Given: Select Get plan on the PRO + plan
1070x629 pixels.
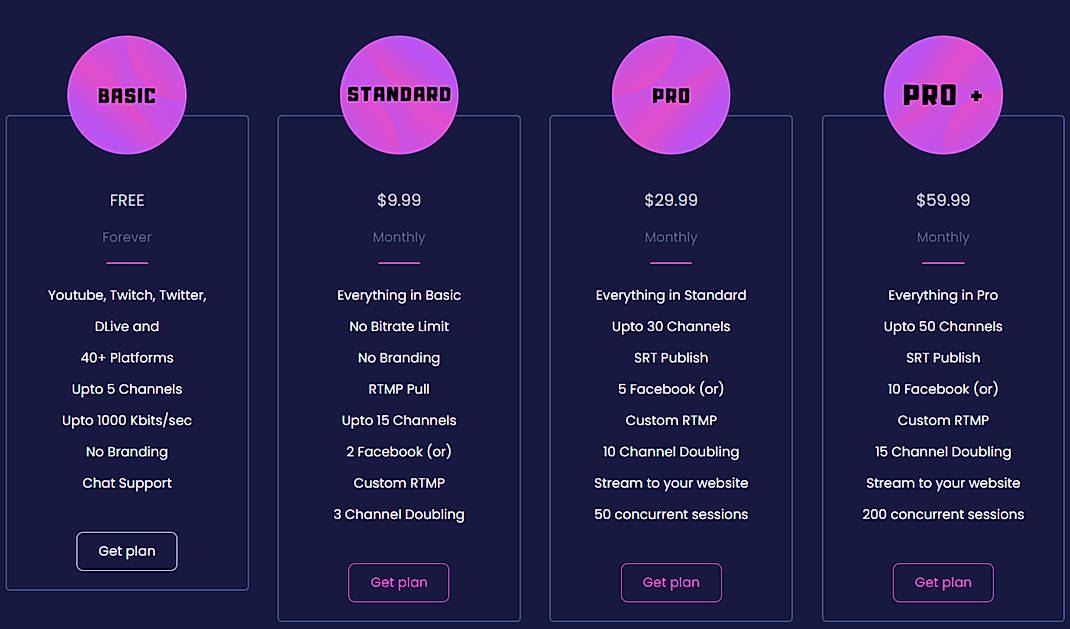Looking at the screenshot, I should coord(943,583).
